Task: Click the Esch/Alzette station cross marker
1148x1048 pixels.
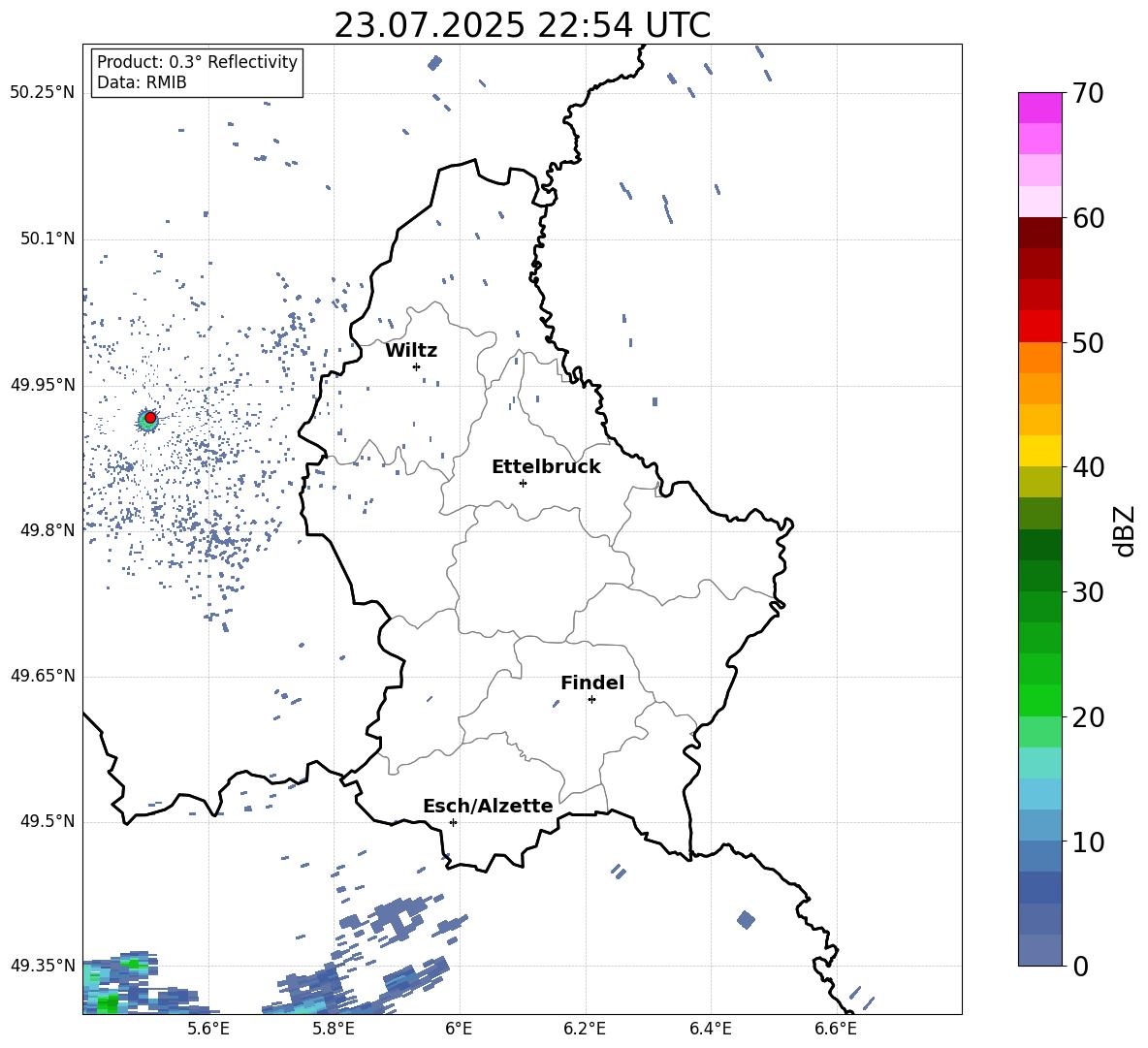Action: (453, 822)
